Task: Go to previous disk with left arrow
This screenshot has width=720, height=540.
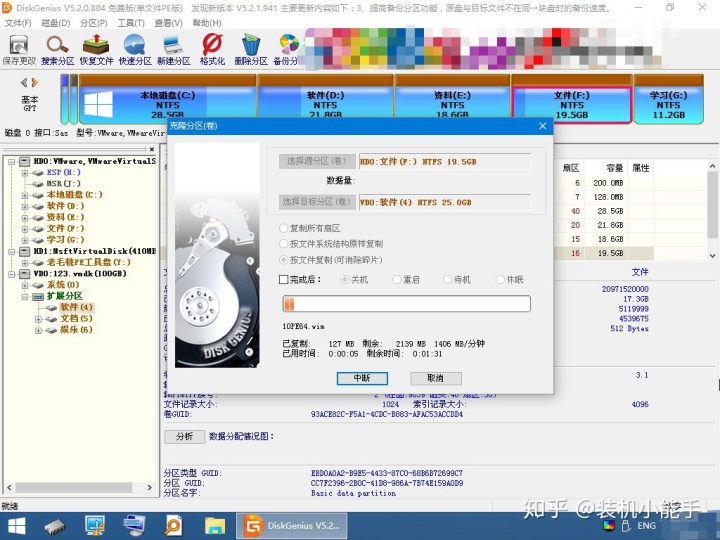Action: click(x=24, y=83)
